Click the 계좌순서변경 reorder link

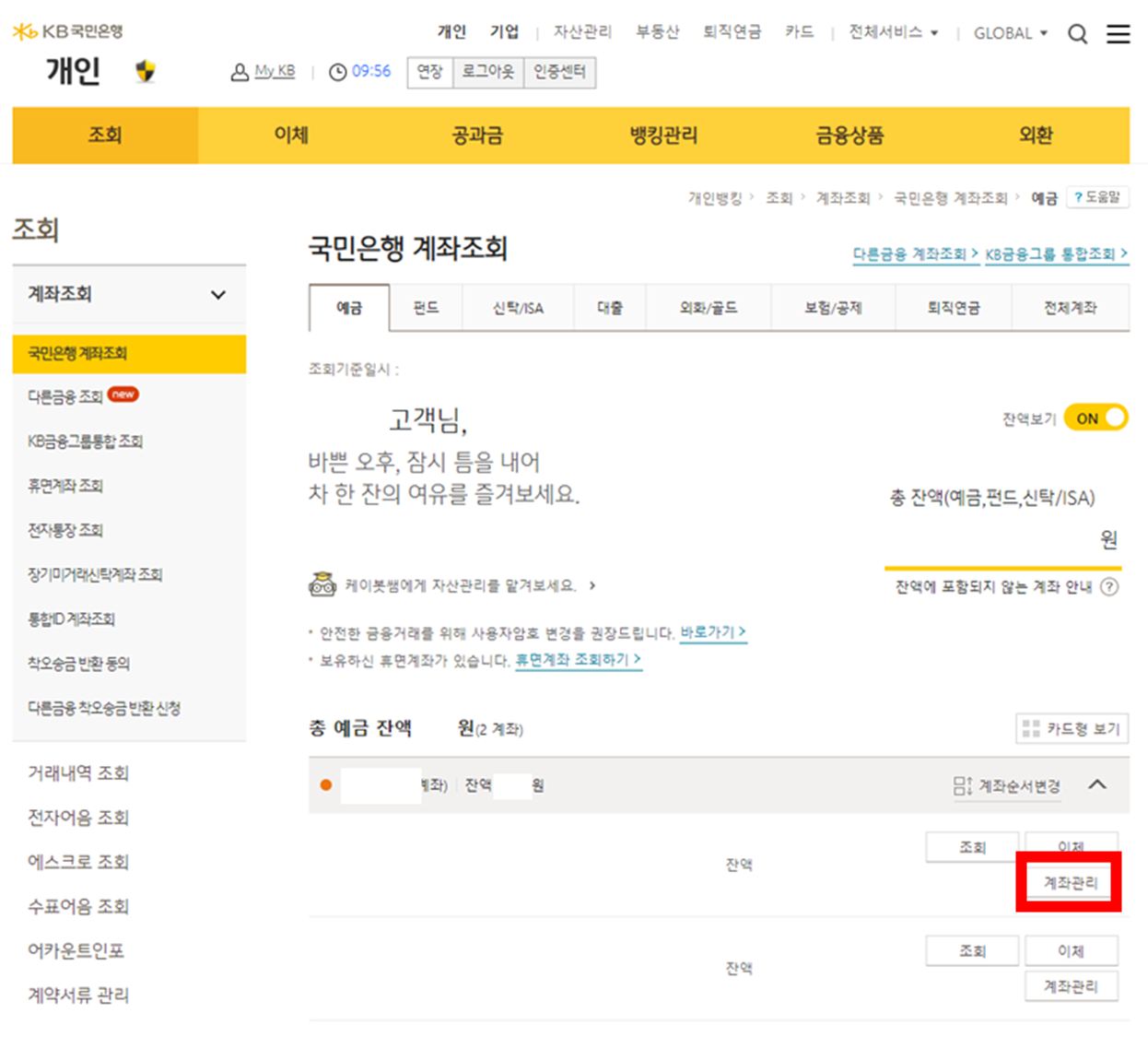tap(1006, 785)
